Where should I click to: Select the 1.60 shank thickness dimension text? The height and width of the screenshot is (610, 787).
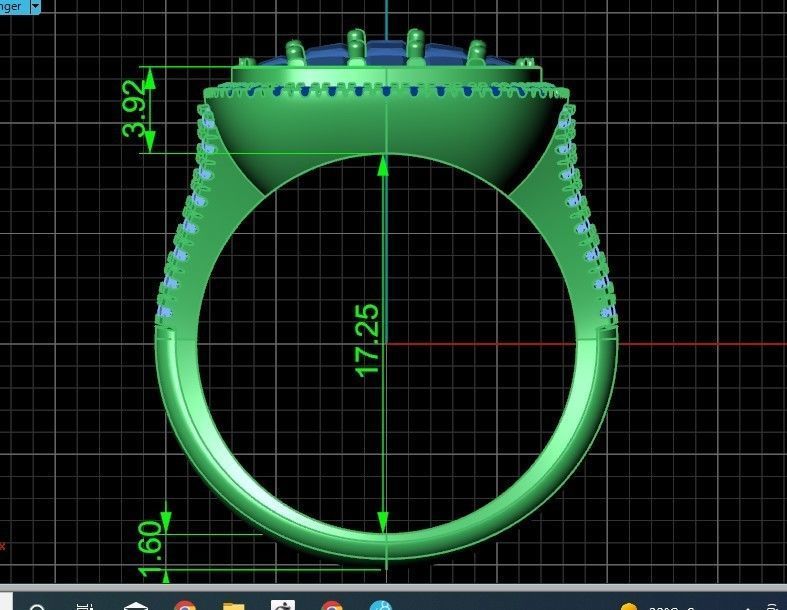[x=150, y=549]
